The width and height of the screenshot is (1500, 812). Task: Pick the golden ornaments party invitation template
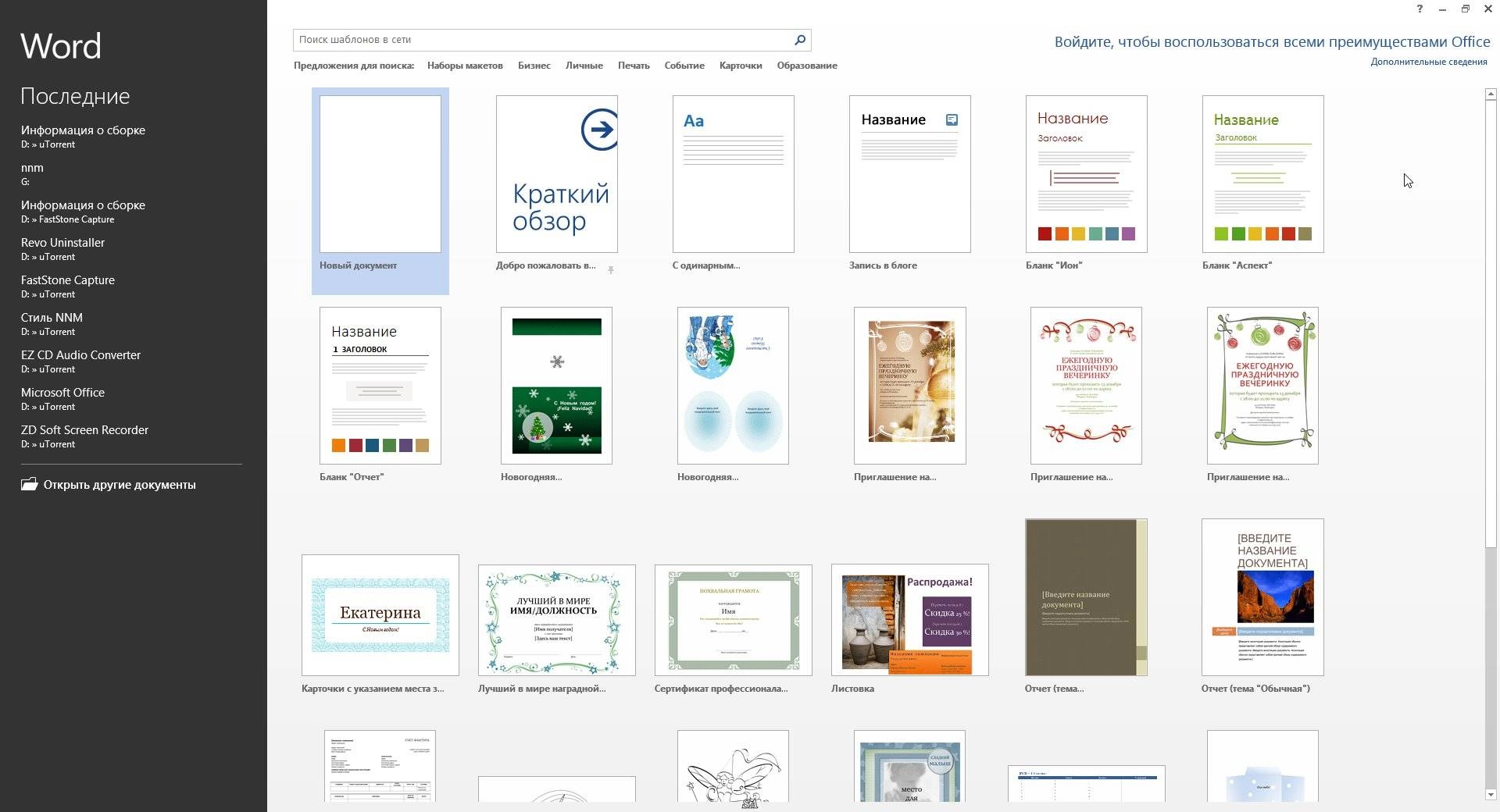point(910,386)
